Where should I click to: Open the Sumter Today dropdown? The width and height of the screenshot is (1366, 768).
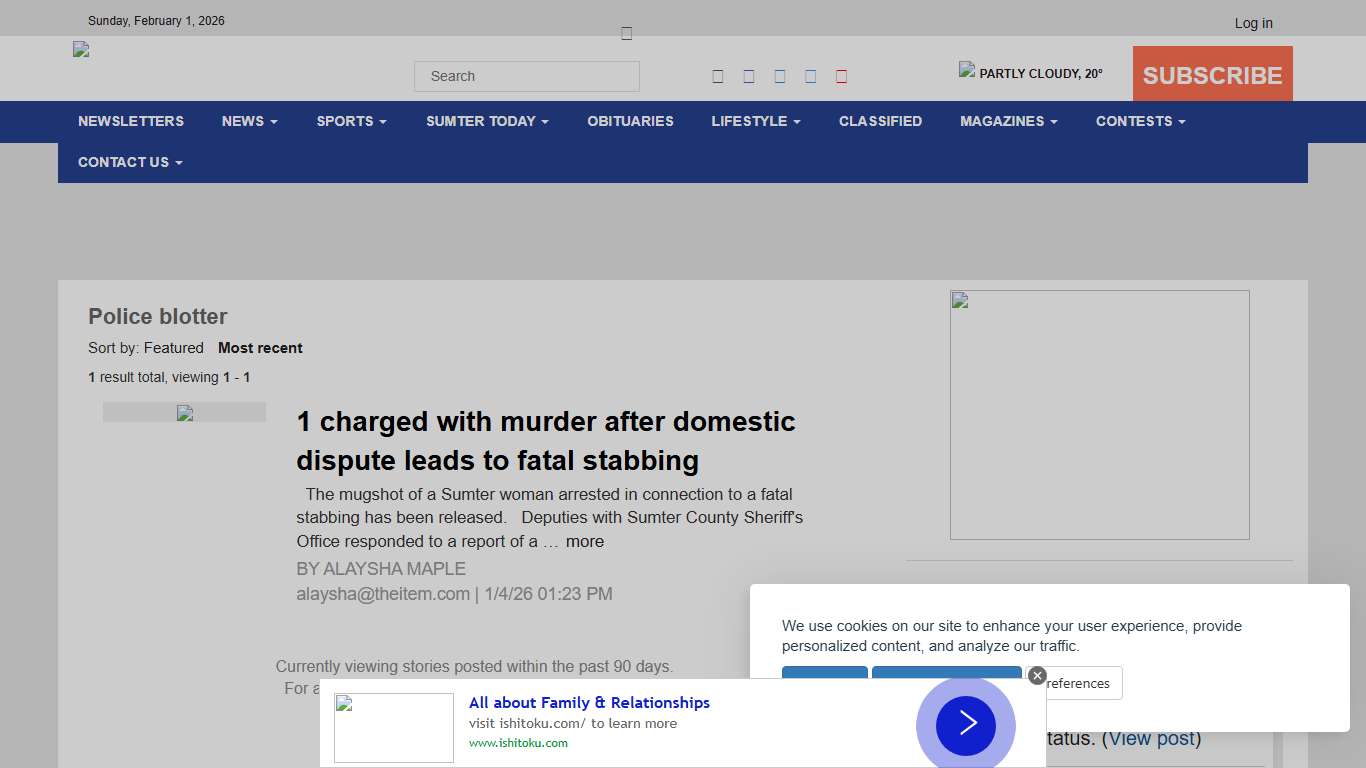pyautogui.click(x=487, y=121)
